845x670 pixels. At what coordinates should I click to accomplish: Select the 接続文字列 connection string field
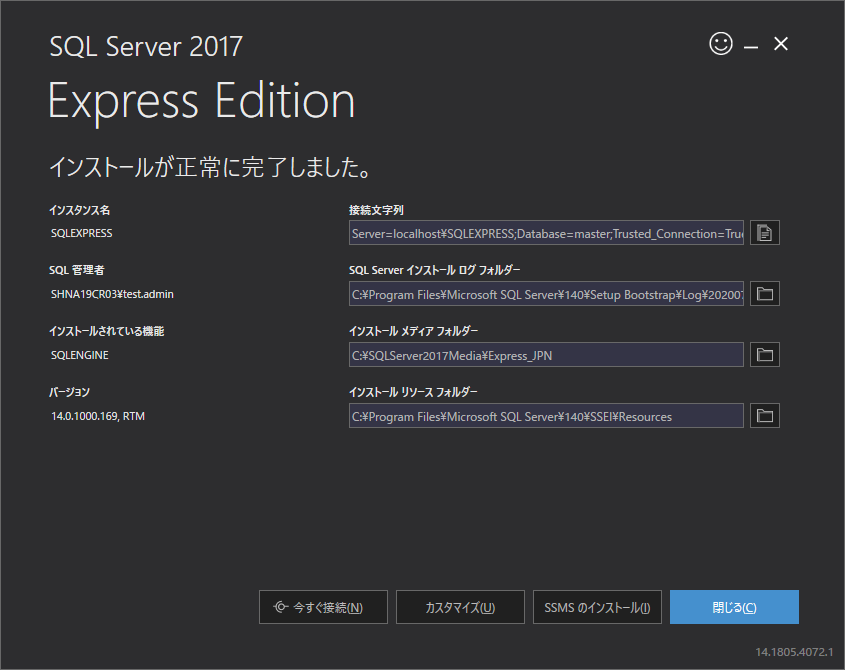pos(546,233)
